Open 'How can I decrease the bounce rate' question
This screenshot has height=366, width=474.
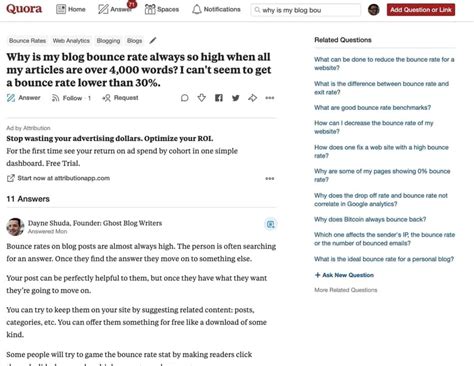(x=374, y=127)
